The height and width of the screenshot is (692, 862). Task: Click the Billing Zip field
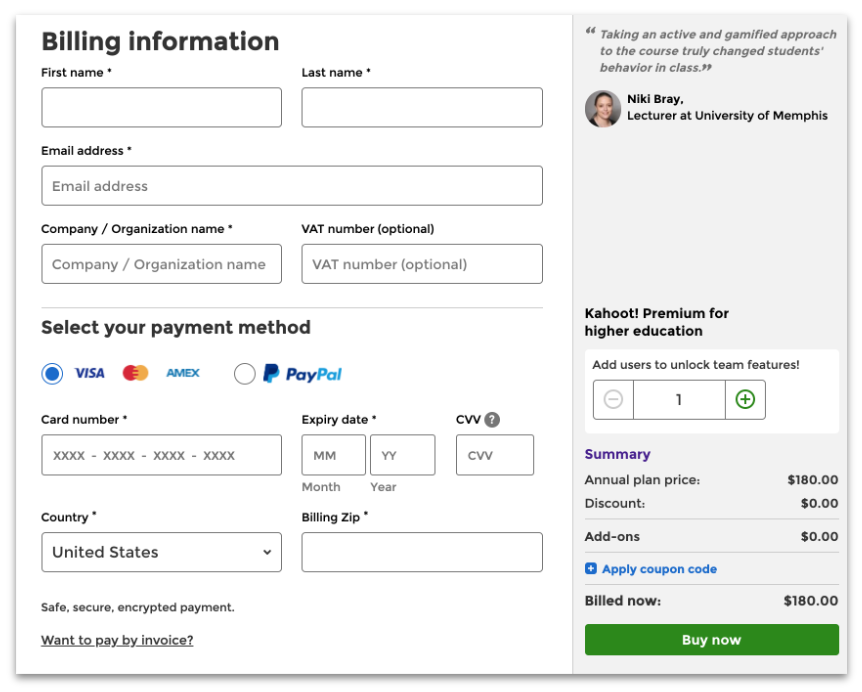tap(422, 552)
